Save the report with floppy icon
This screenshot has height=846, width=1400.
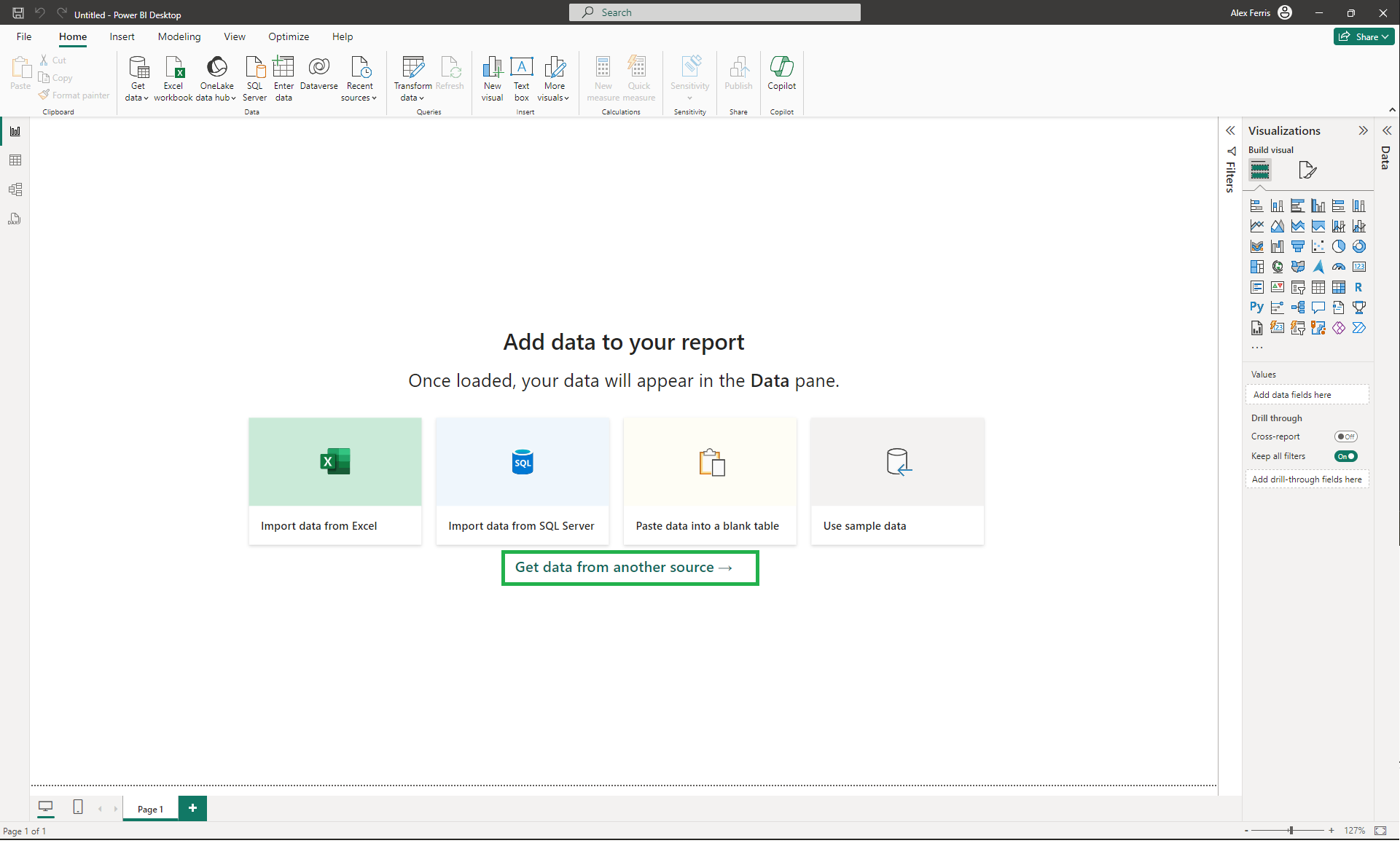point(17,13)
